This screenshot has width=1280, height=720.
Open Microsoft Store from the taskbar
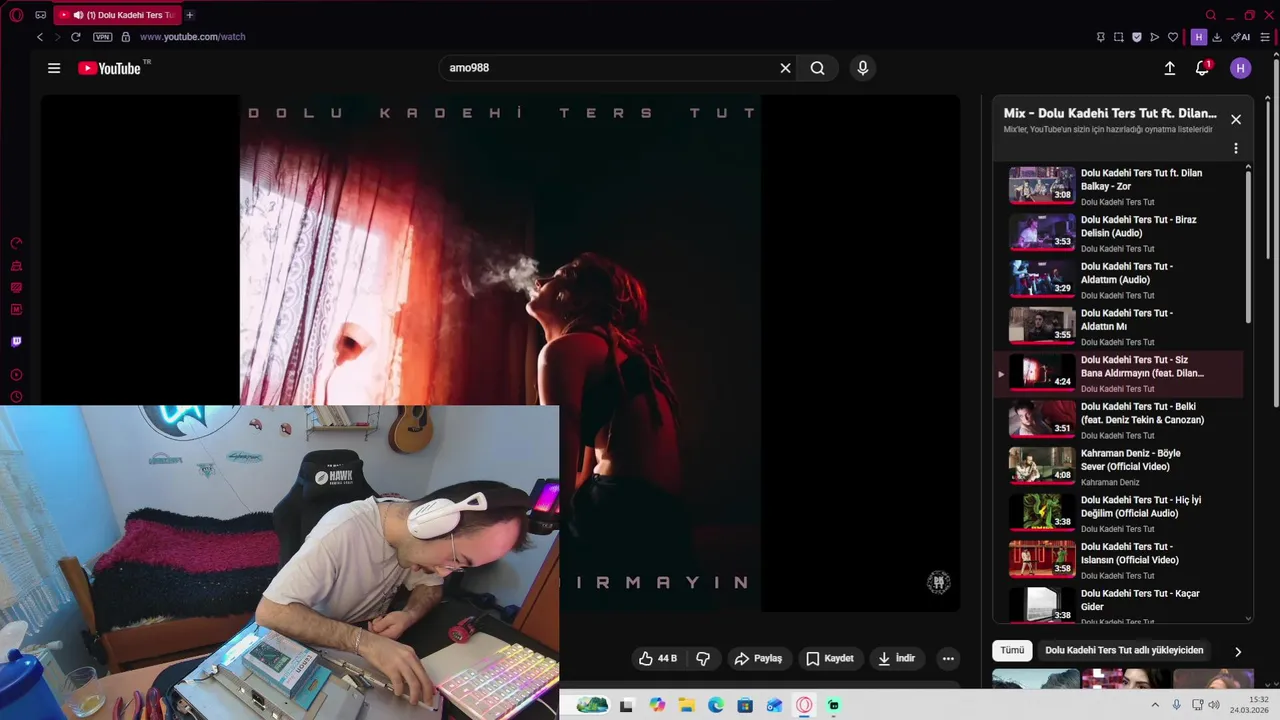(745, 705)
